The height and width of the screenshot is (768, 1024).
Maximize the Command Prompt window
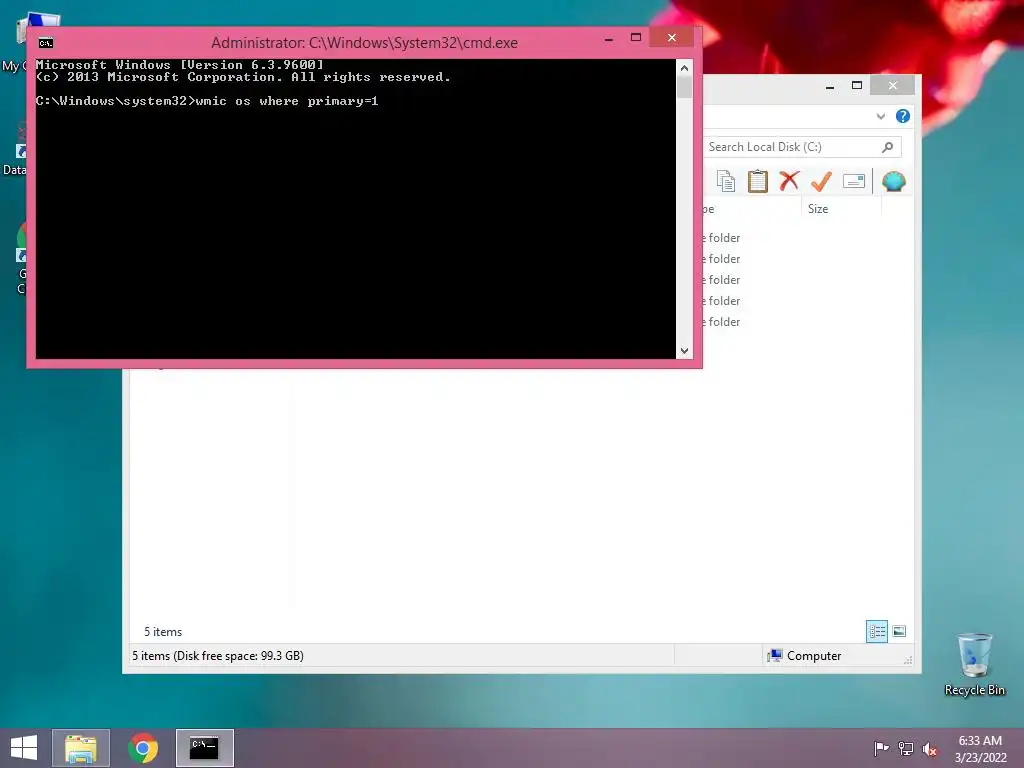coord(635,38)
